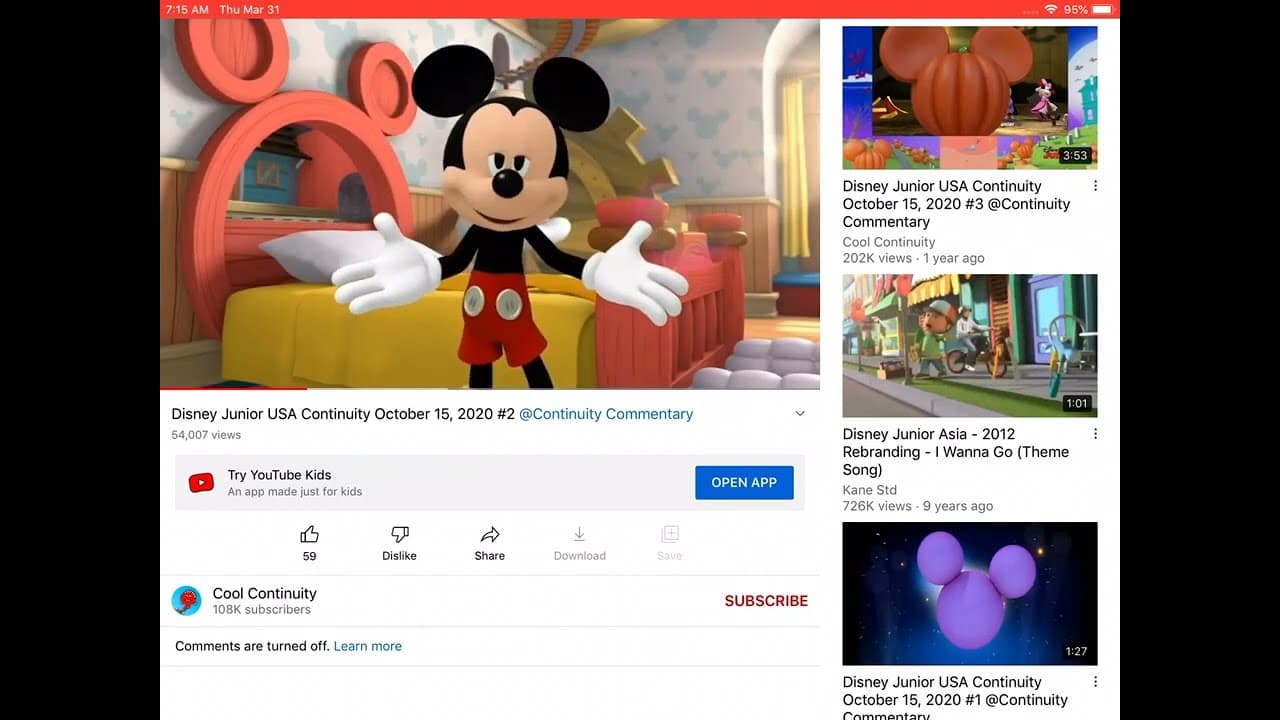The width and height of the screenshot is (1280, 720).
Task: Open the Share arrow icon
Action: (x=490, y=534)
